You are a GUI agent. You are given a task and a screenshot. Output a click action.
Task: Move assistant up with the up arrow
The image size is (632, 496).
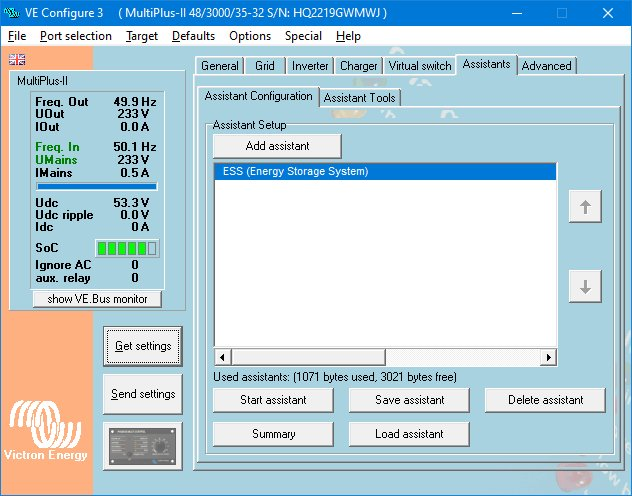point(585,208)
